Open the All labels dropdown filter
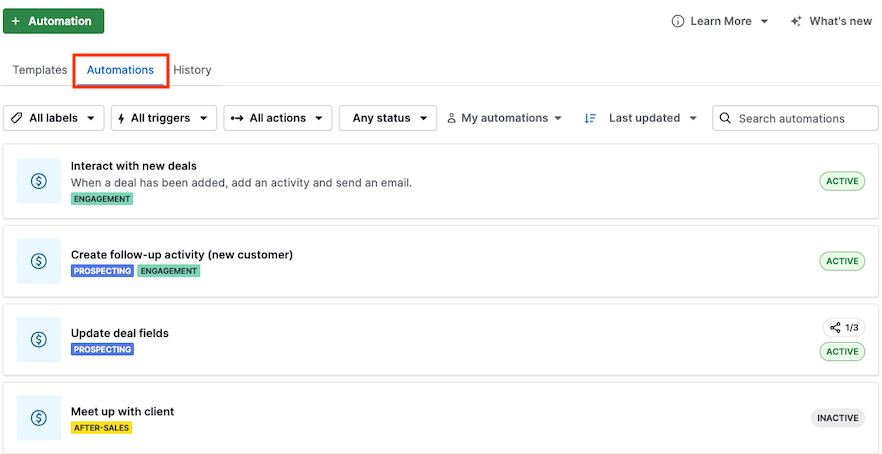The height and width of the screenshot is (454, 882). click(54, 118)
